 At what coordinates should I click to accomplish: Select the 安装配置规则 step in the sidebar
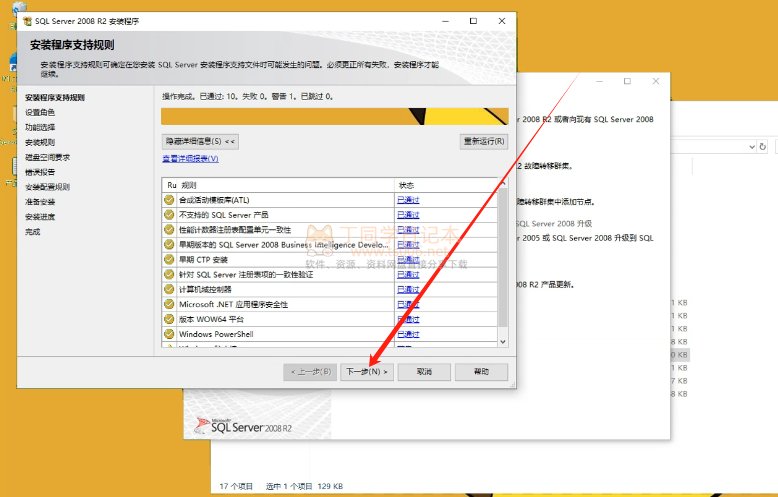pyautogui.click(x=48, y=187)
